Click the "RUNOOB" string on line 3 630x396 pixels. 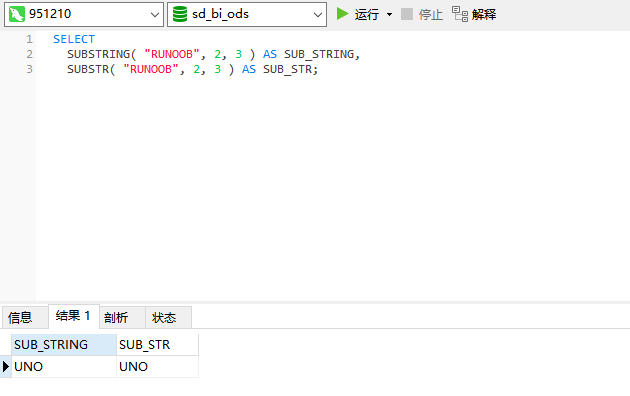tap(151, 69)
